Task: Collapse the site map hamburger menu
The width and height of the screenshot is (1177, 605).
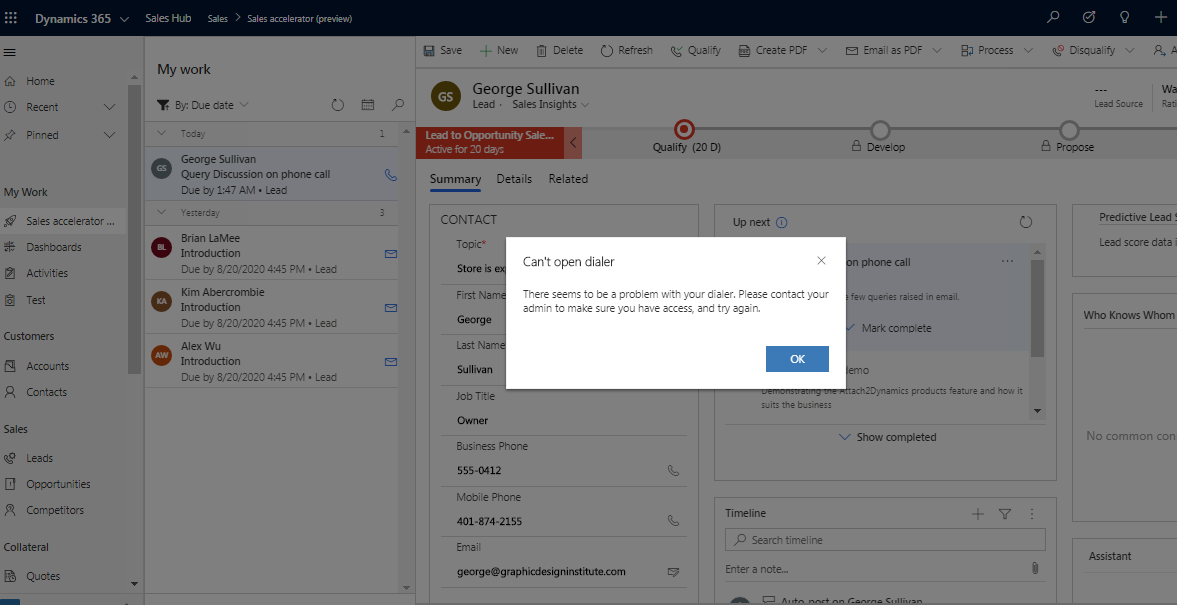Action: pyautogui.click(x=10, y=53)
